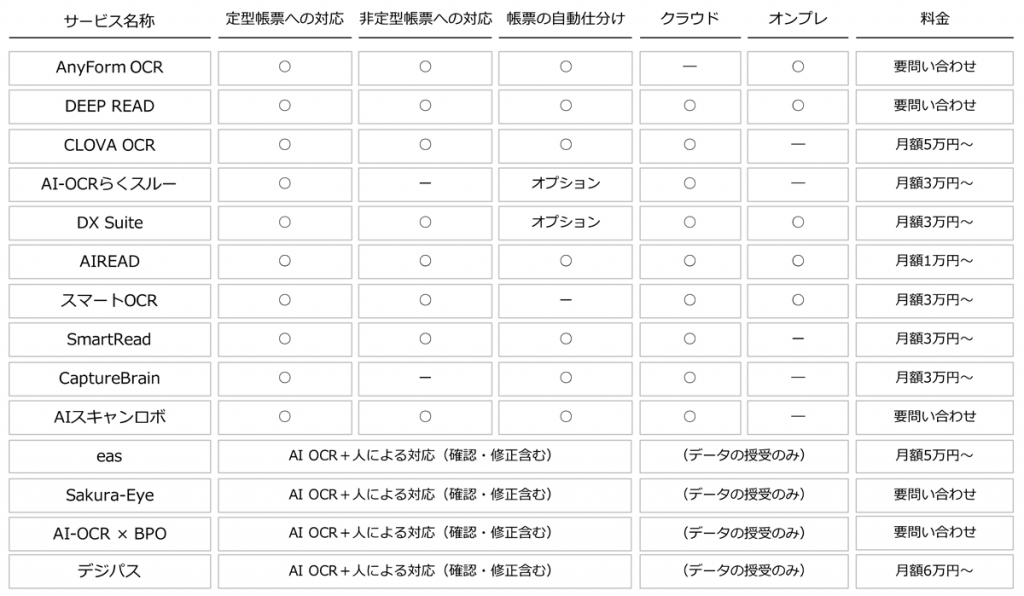This screenshot has width=1024, height=596.
Task: Click 要問い合わせ in the AIスキャンロボ row
Action: coord(935,416)
